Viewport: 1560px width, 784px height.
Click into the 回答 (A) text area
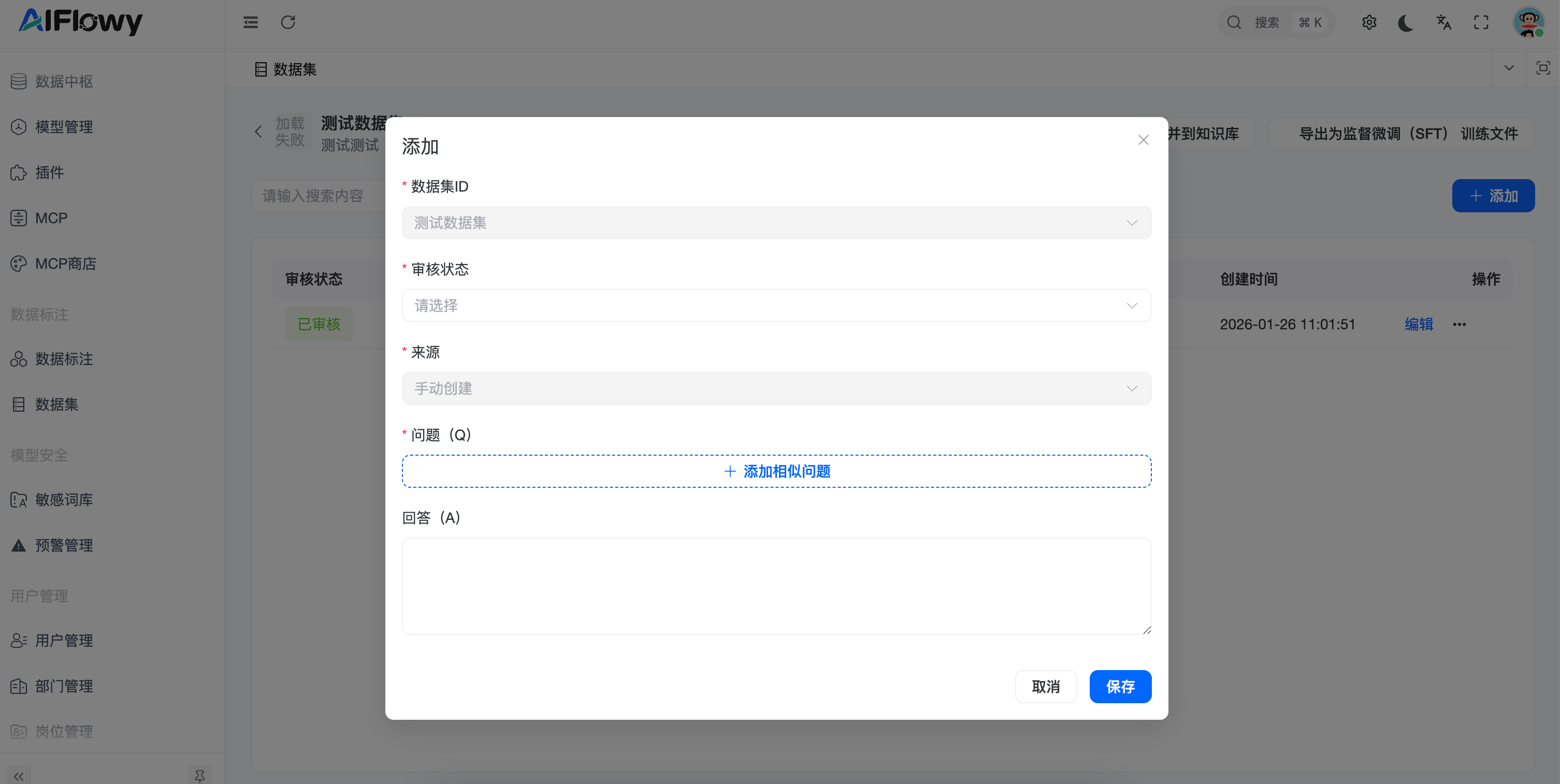pyautogui.click(x=776, y=586)
